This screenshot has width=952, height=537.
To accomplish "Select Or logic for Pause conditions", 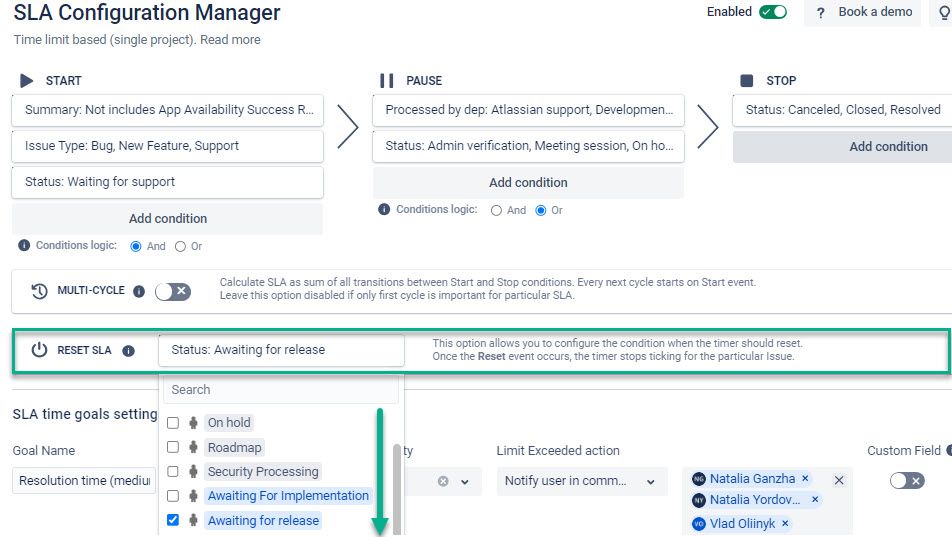I will click(x=541, y=210).
